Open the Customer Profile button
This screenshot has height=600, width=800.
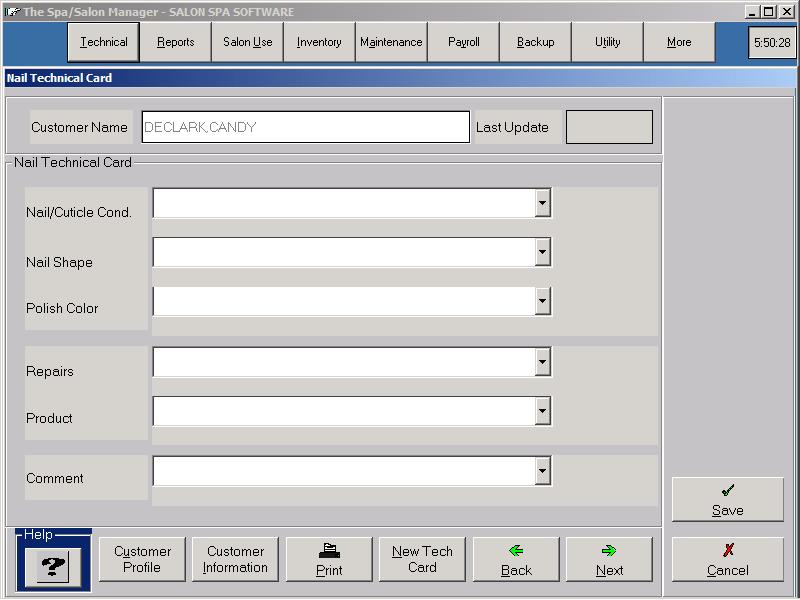[142, 559]
